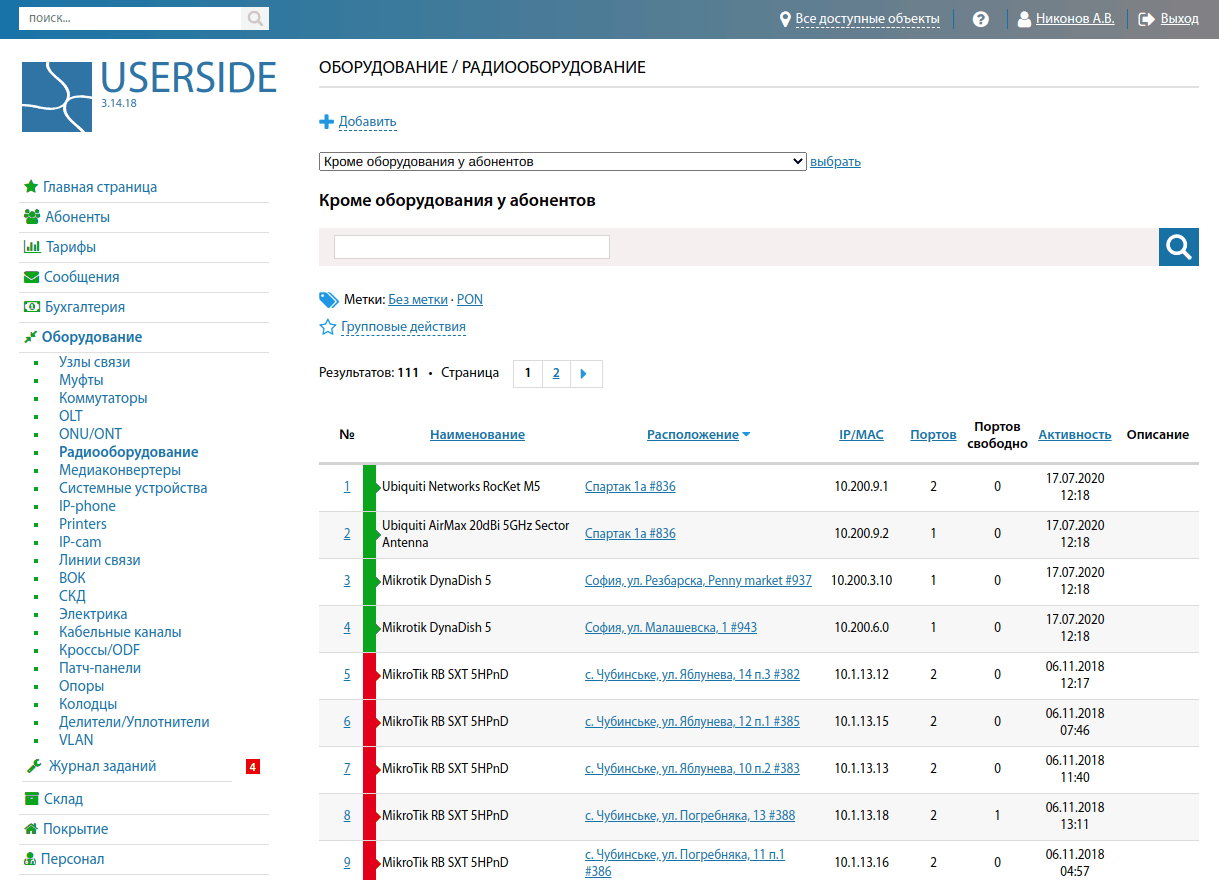This screenshot has width=1219, height=880.
Task: Open Все доступные объекты selector
Action: (x=866, y=19)
